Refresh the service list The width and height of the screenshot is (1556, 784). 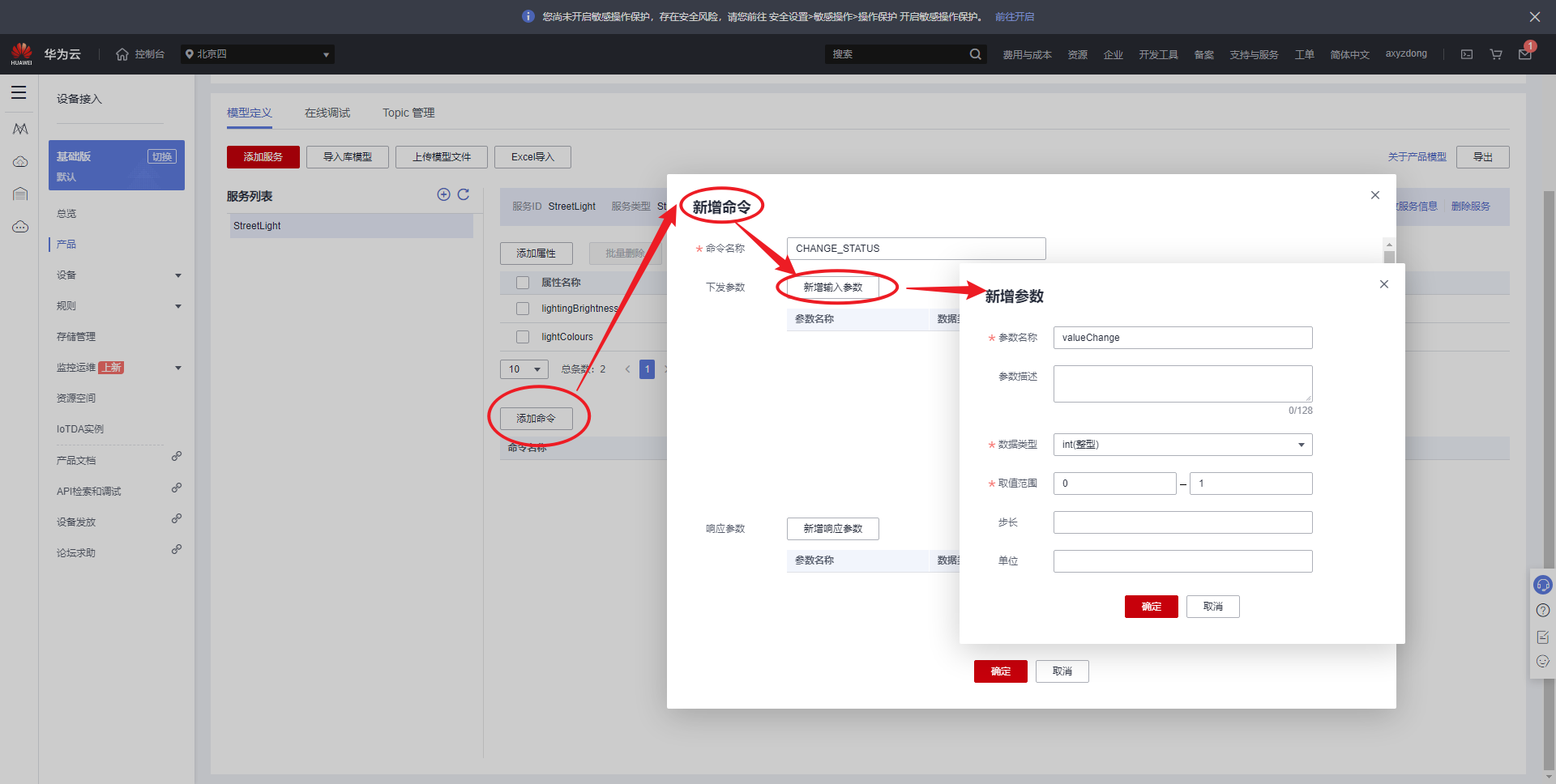point(464,194)
